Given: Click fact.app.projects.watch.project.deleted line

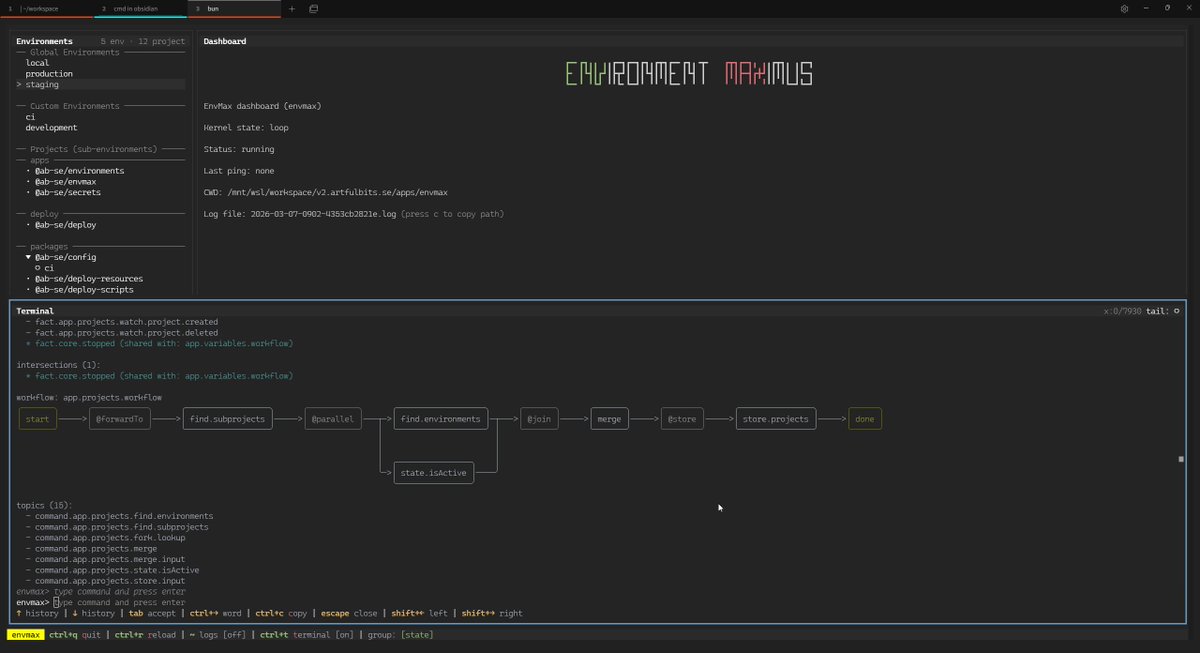Looking at the screenshot, I should (x=126, y=333).
